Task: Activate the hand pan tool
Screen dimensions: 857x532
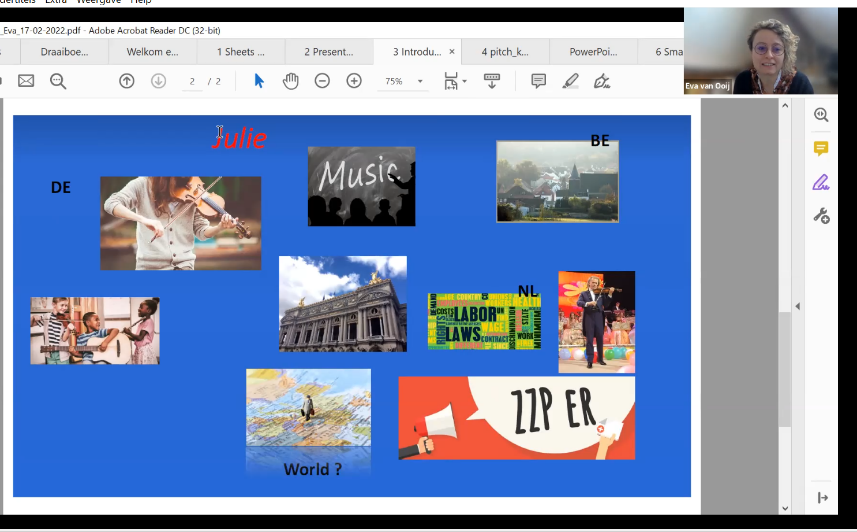Action: tap(291, 81)
